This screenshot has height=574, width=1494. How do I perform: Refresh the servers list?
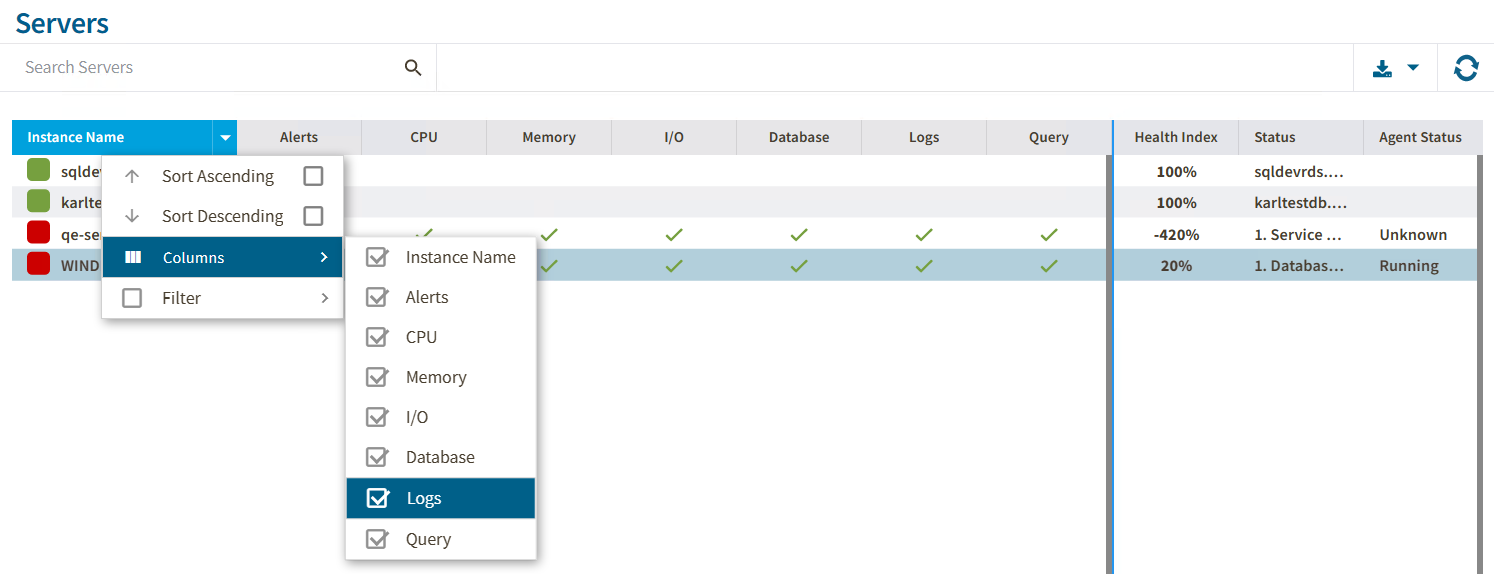[1466, 68]
